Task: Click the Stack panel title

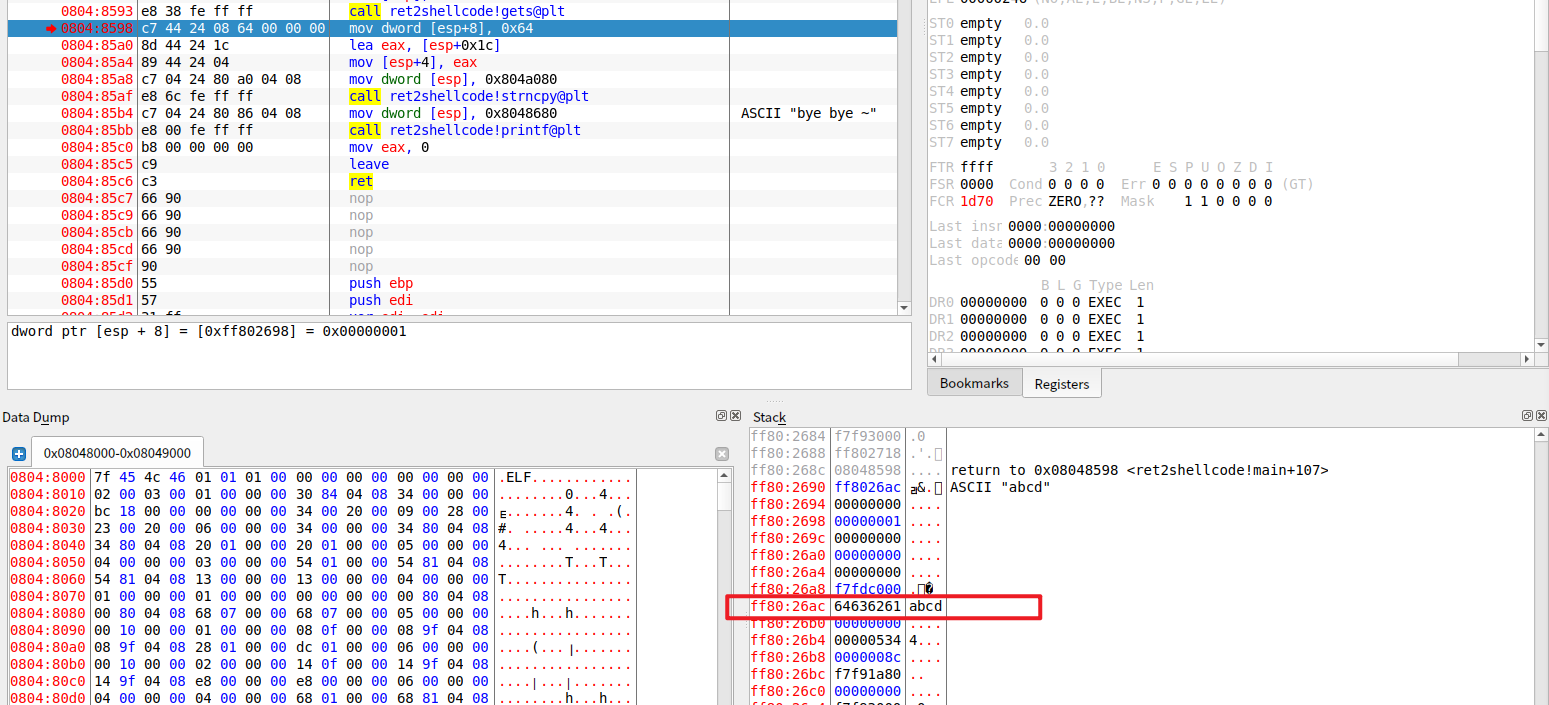Action: (x=770, y=417)
